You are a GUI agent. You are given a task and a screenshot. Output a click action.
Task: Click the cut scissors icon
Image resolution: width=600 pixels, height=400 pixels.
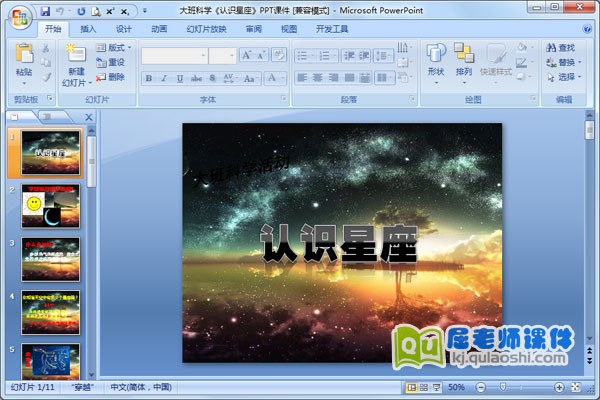tap(46, 48)
